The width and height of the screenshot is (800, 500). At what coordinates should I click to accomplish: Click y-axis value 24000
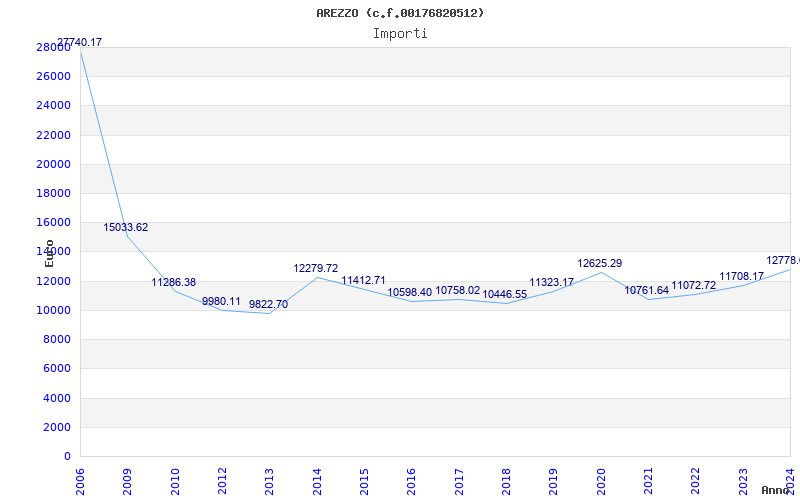click(x=53, y=106)
